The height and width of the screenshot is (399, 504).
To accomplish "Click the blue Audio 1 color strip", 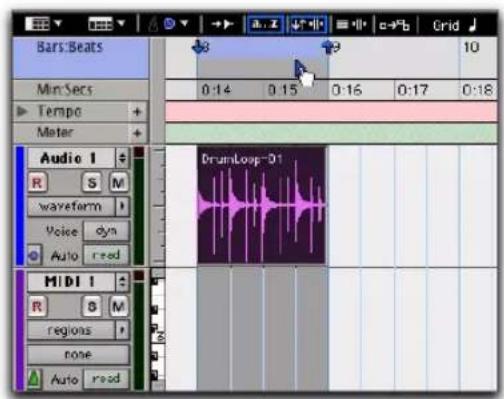I will point(20,206).
